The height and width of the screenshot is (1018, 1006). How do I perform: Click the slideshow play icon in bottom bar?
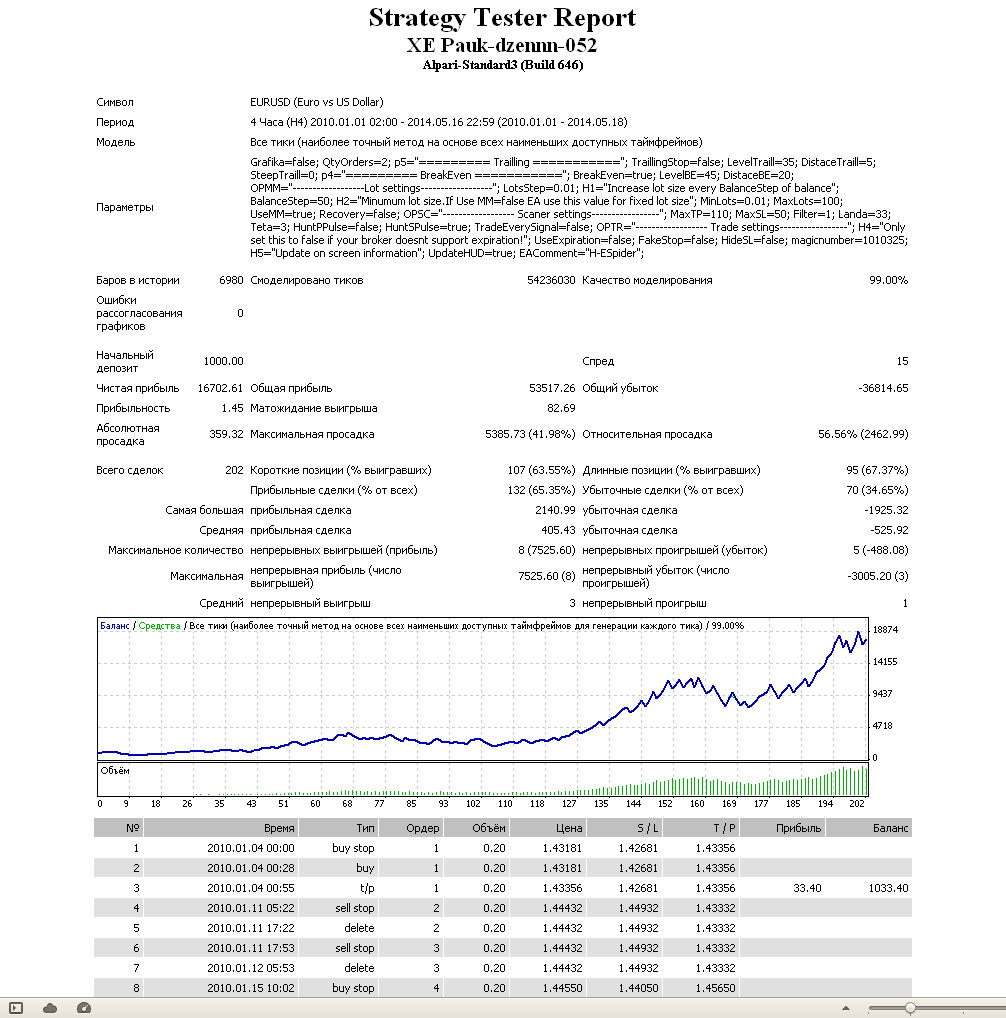coord(16,1008)
